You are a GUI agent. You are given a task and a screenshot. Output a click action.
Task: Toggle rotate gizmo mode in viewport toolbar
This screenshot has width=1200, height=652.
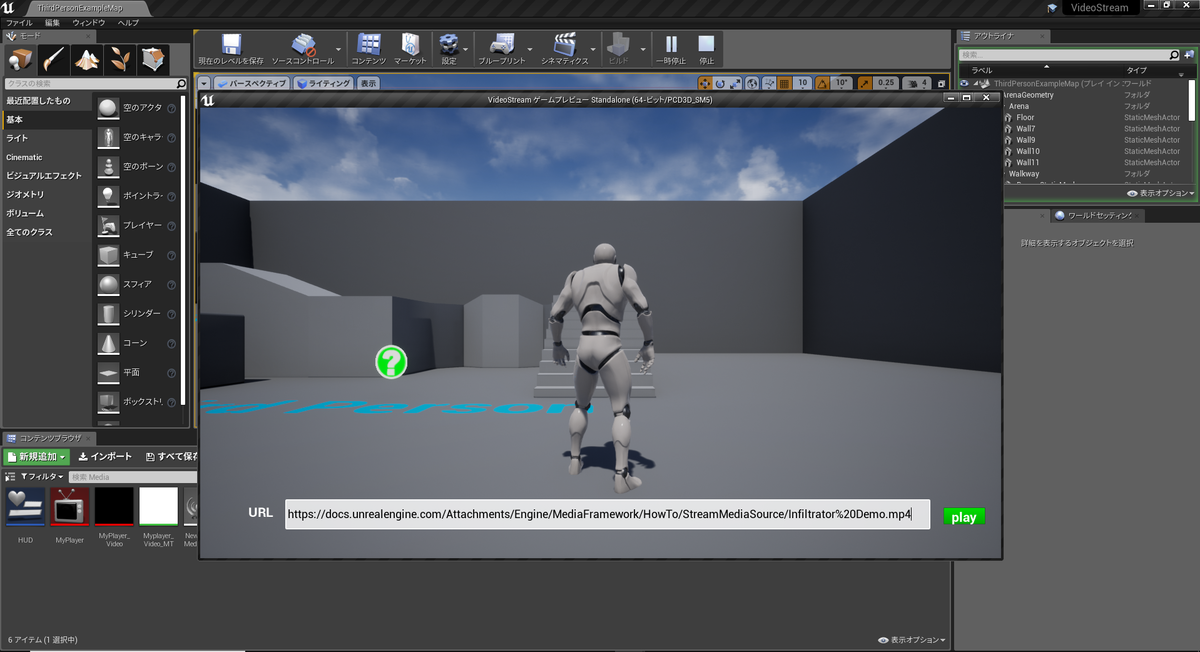pyautogui.click(x=720, y=84)
